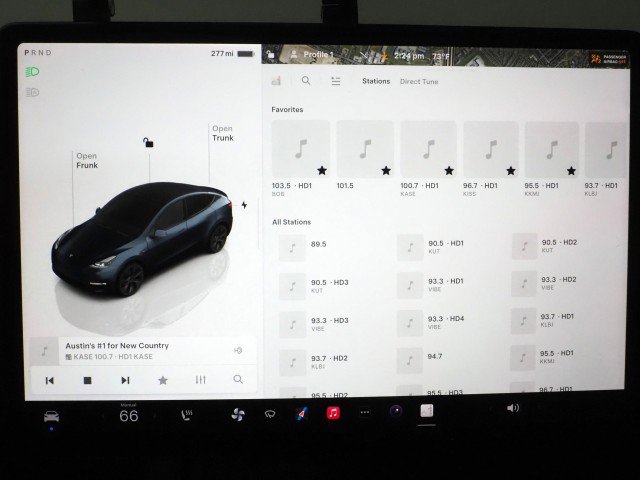Open audio equalizer settings
640x480 pixels.
[x=200, y=380]
